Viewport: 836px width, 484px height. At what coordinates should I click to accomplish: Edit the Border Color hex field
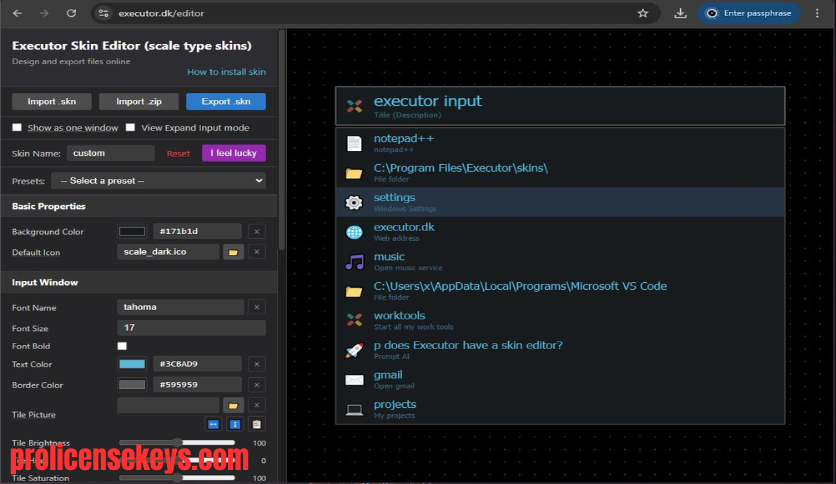pyautogui.click(x=197, y=385)
